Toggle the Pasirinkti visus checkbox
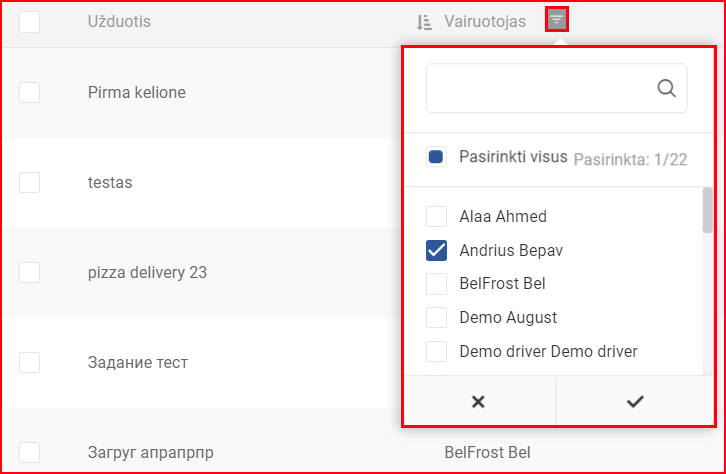This screenshot has height=474, width=726. (x=436, y=157)
